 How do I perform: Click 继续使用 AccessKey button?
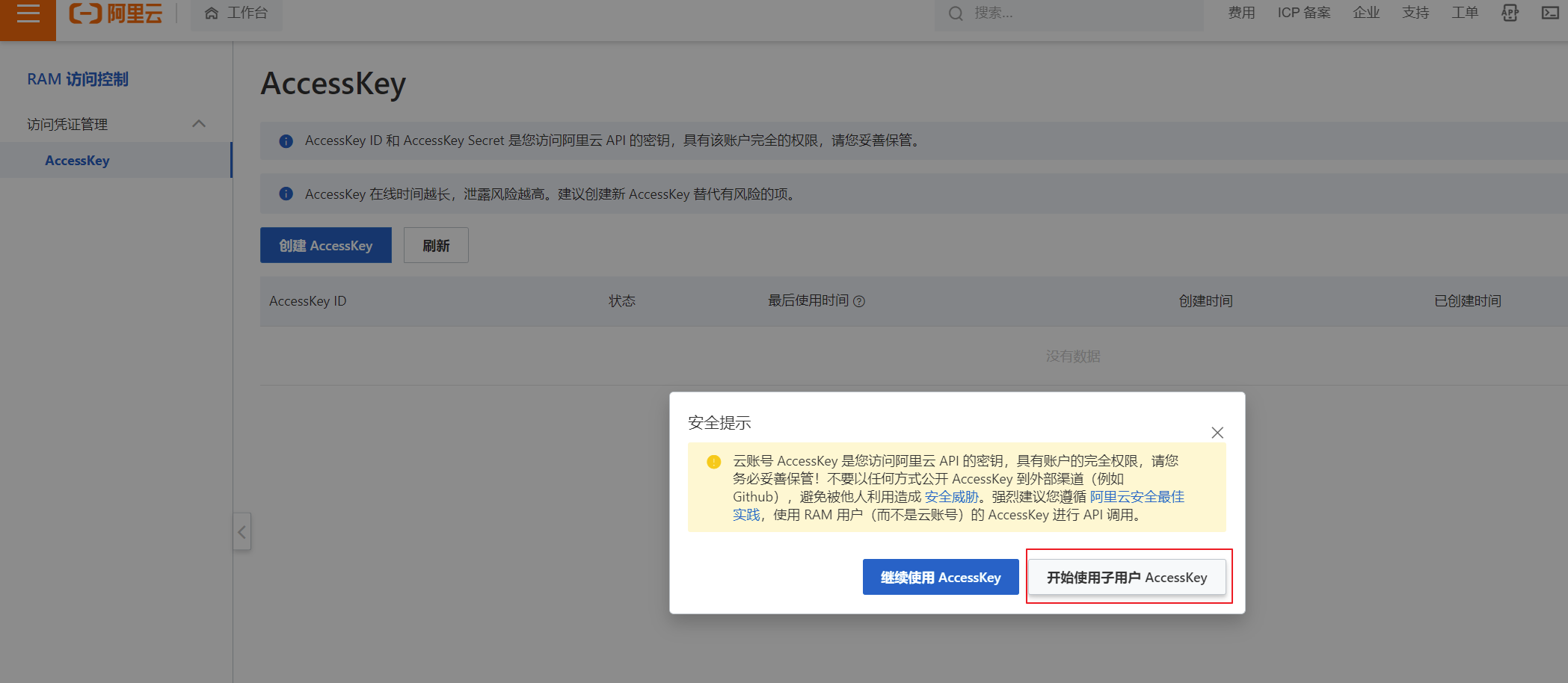941,577
